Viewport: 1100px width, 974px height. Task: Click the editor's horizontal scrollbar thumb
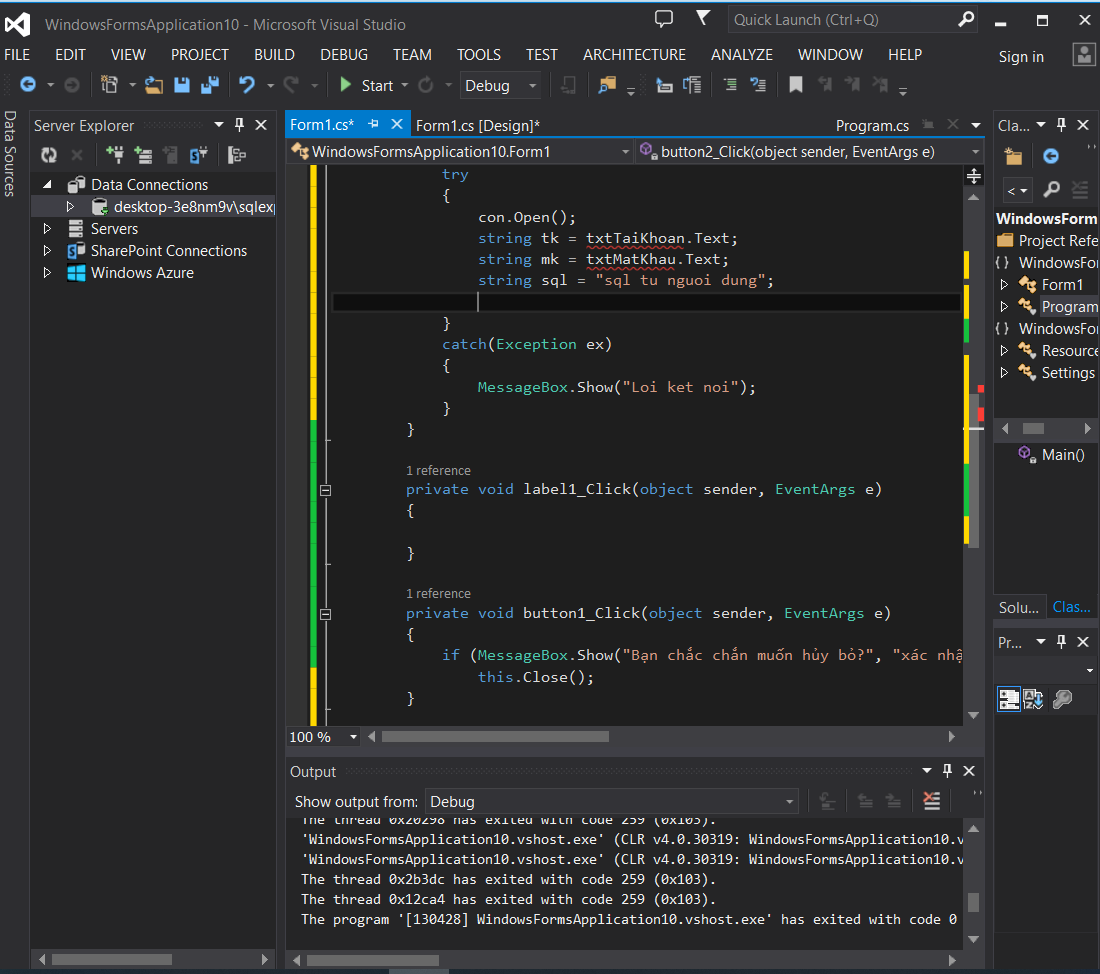click(495, 737)
